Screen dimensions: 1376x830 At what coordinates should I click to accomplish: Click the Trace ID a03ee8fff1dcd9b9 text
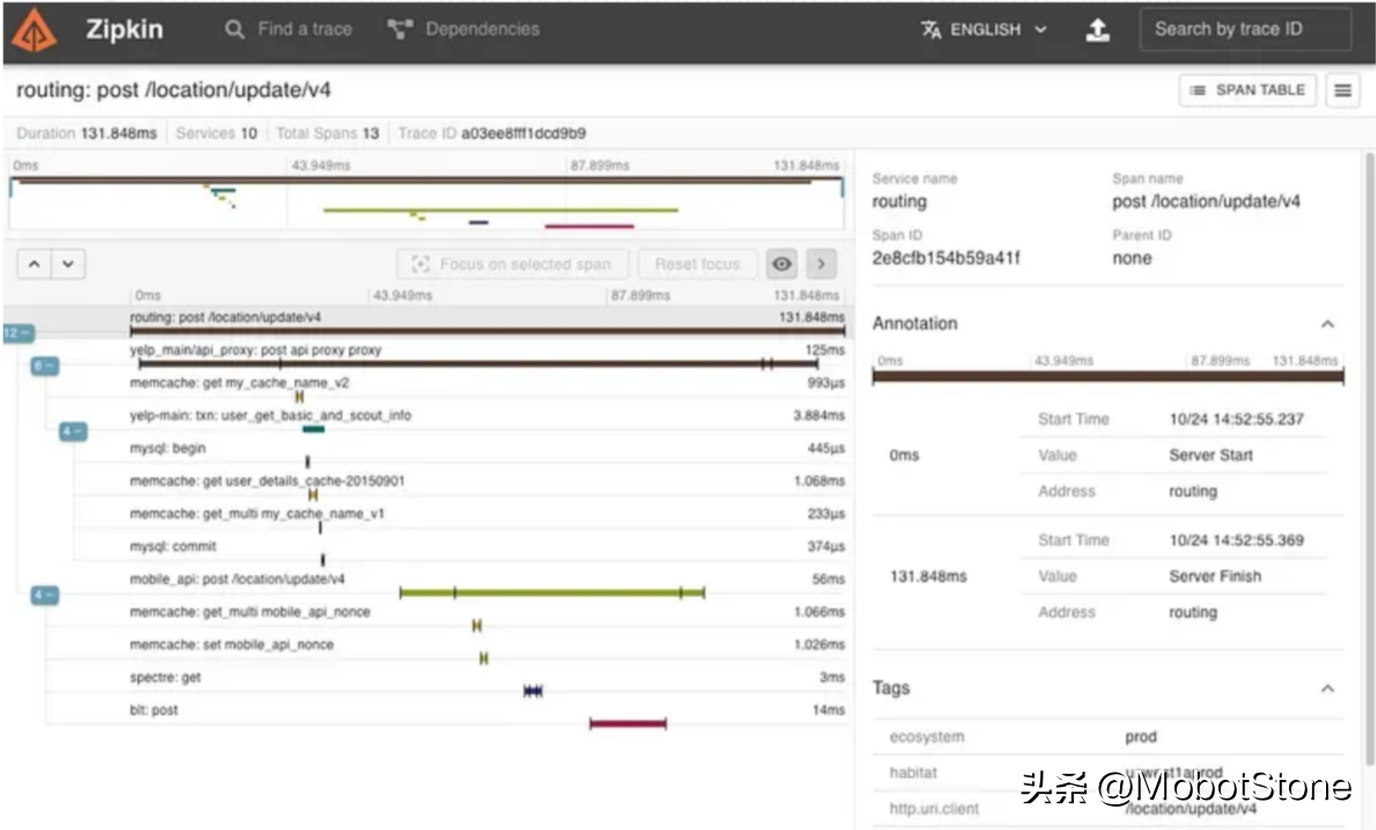click(492, 134)
